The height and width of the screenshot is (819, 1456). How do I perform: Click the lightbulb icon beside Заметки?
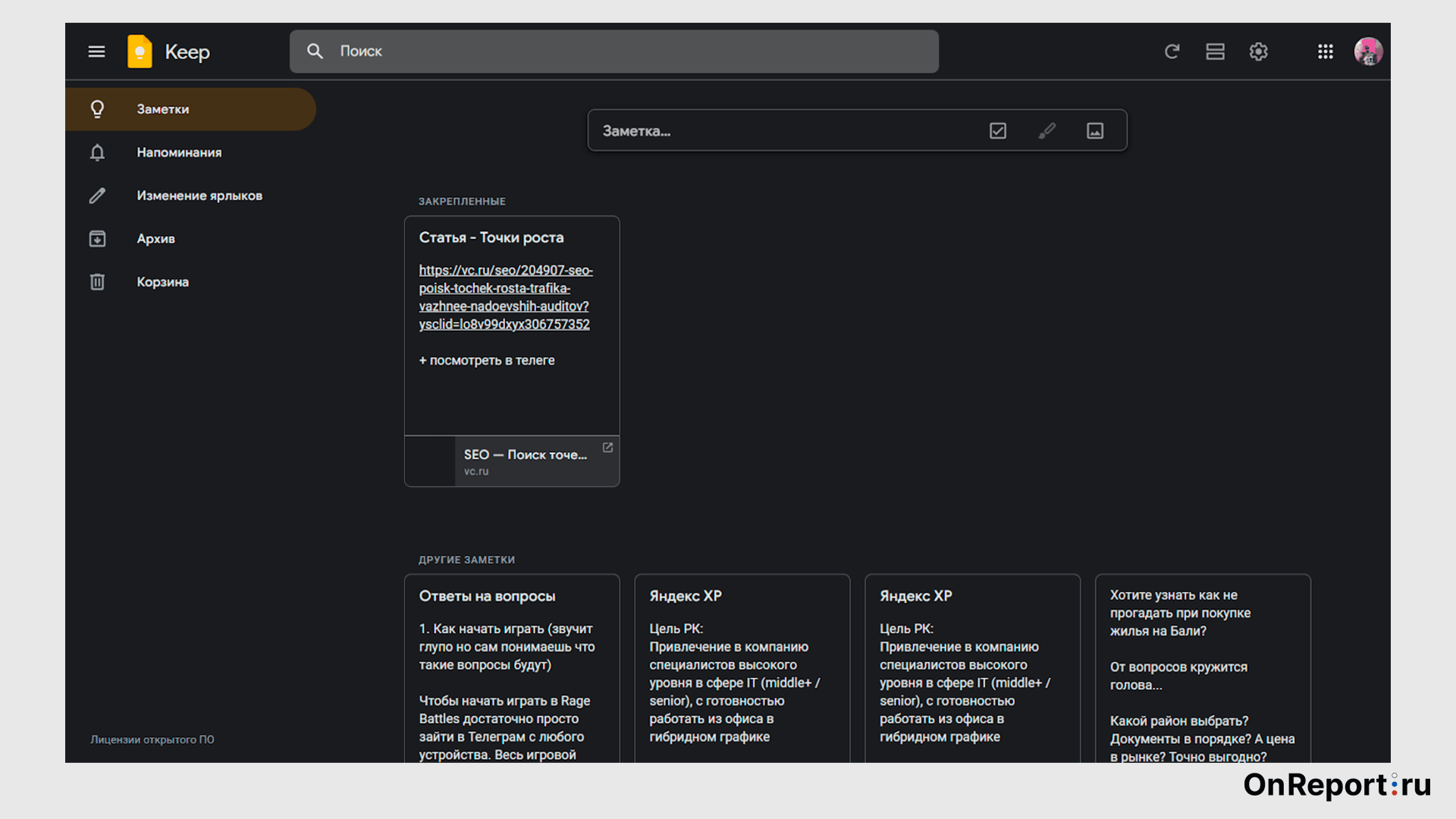97,109
